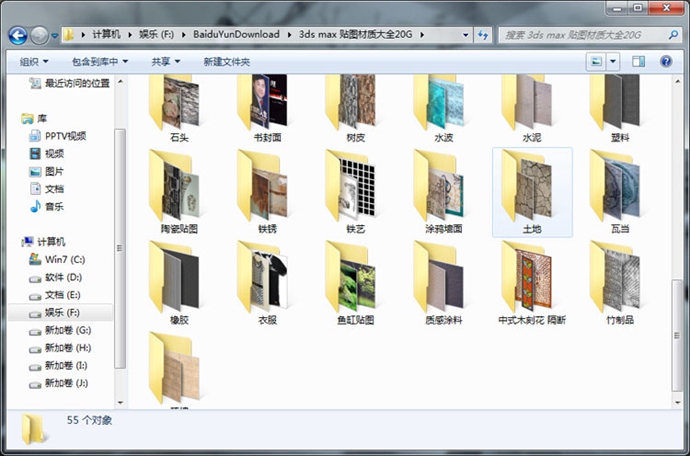Select the 石头 folder
This screenshot has height=456, width=690.
[x=179, y=108]
